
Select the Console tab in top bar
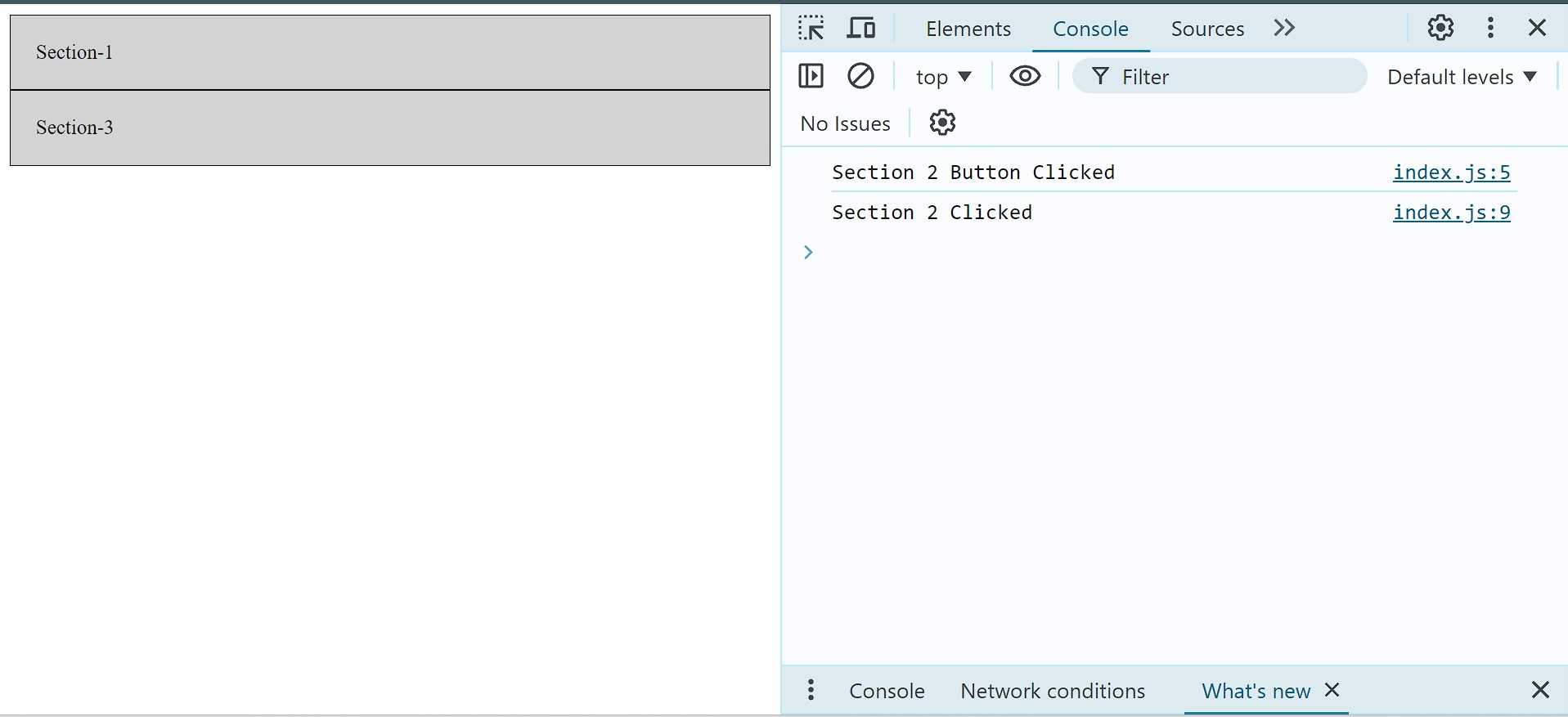point(1090,29)
